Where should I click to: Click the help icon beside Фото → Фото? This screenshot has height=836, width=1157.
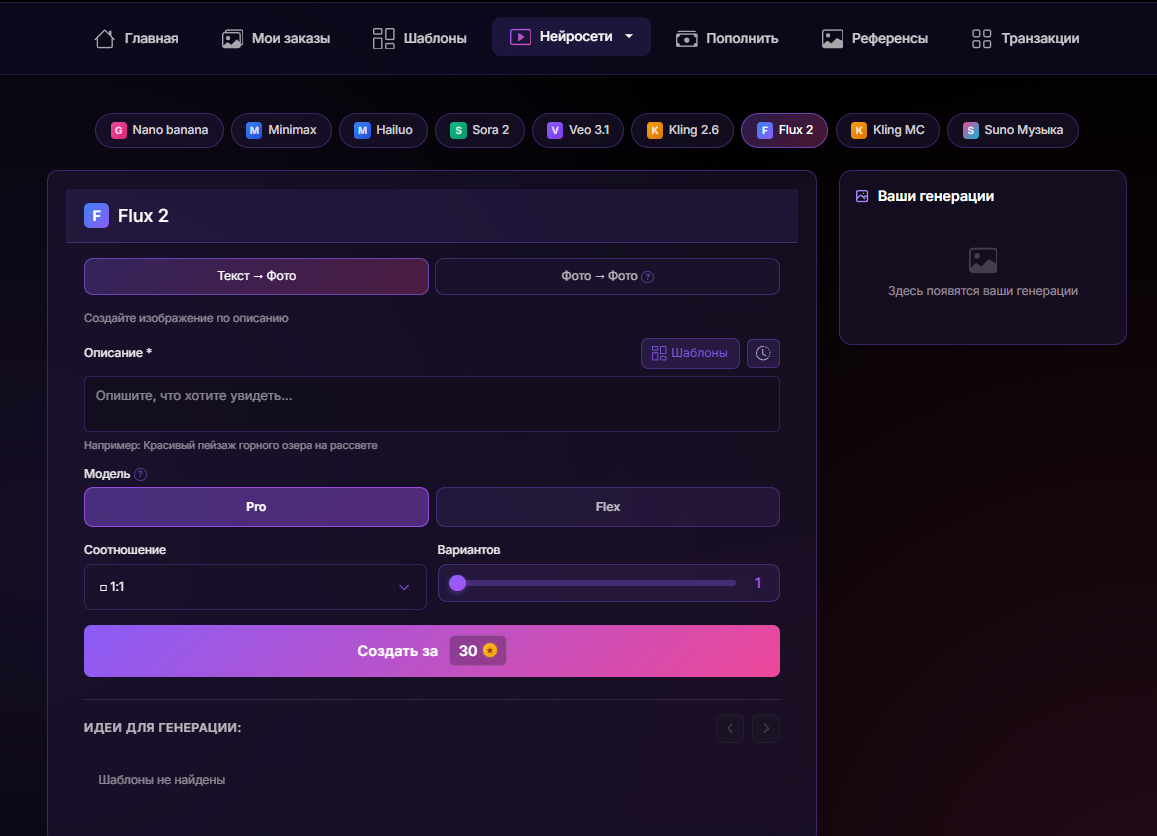tap(648, 277)
